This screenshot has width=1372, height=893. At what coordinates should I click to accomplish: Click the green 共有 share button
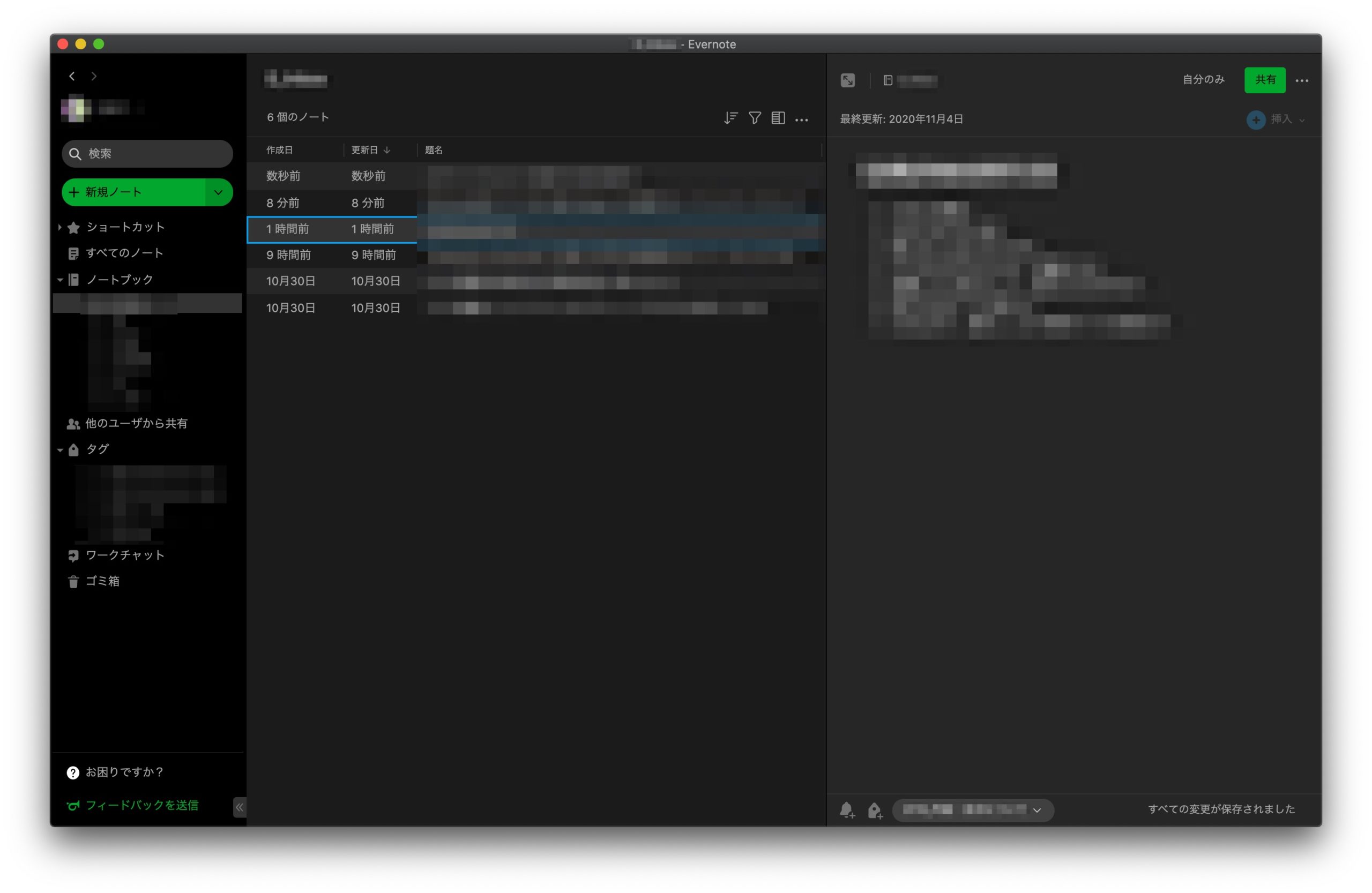[x=1265, y=80]
